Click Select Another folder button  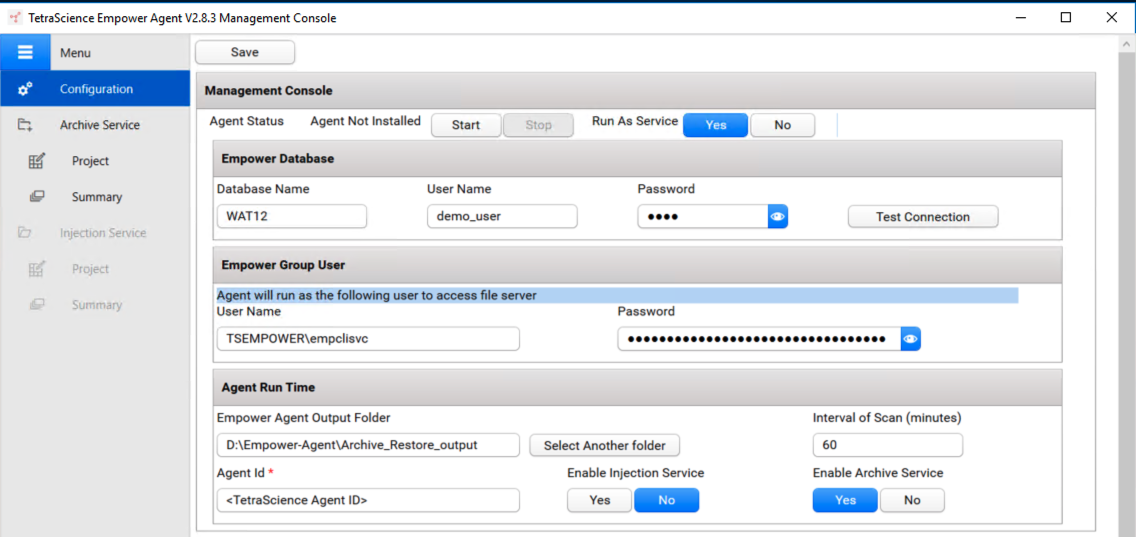(x=604, y=445)
